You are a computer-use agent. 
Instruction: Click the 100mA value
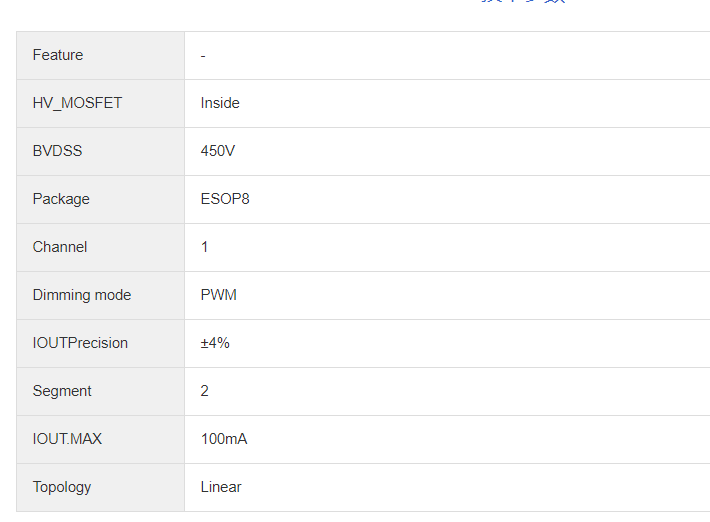[224, 439]
